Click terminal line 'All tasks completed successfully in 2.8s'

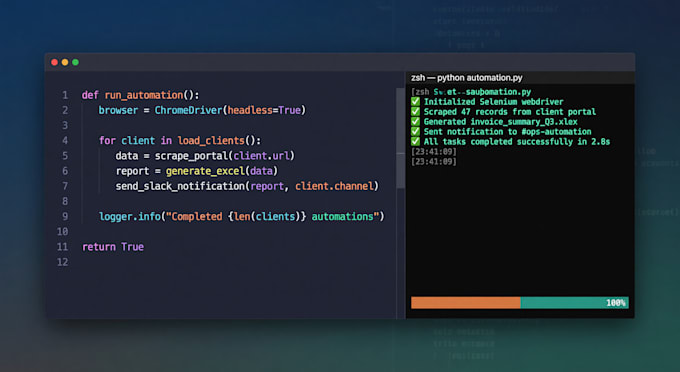click(517, 141)
